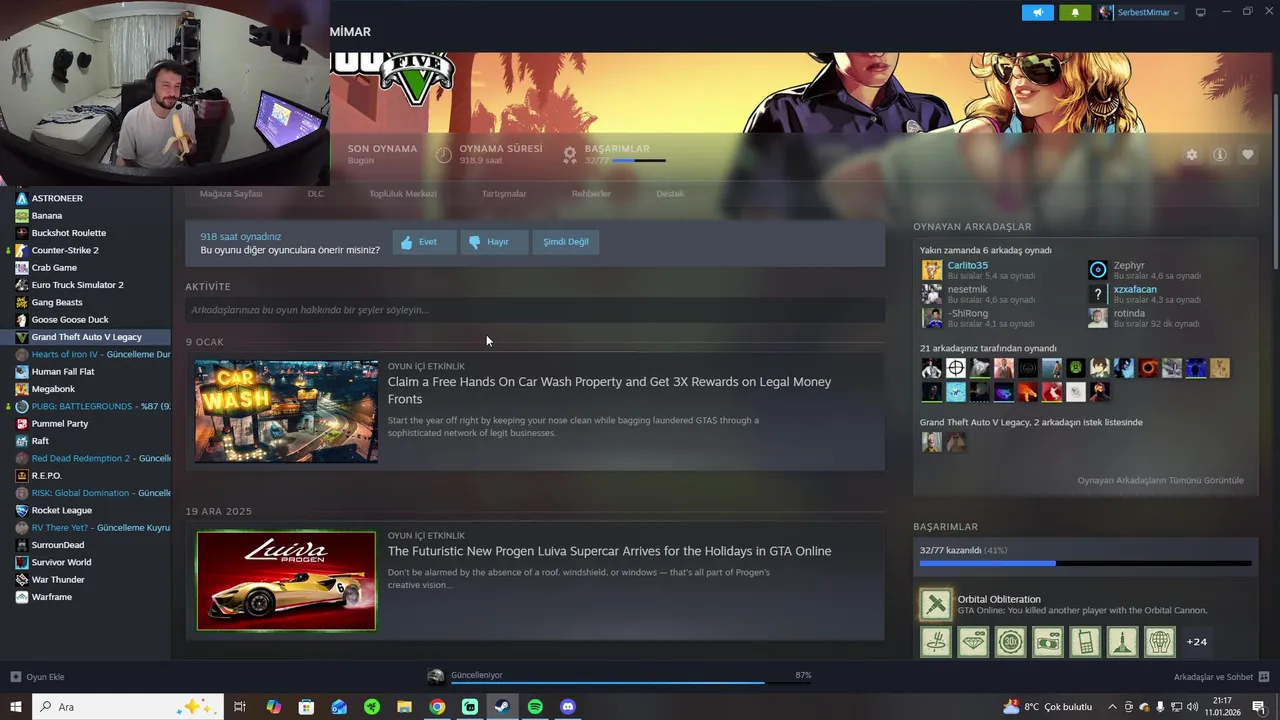View Oynayan Arkadaşların Tümünü Görüntüle link
Viewport: 1280px width, 720px height.
click(1160, 481)
